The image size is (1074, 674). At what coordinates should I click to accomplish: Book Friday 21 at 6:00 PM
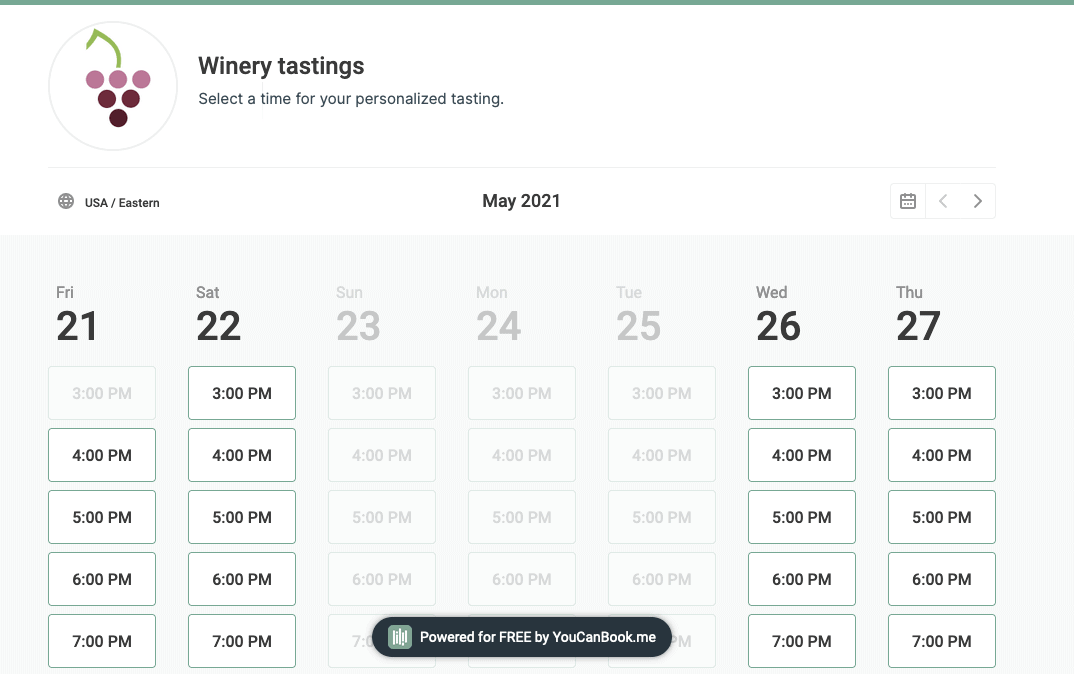click(102, 579)
